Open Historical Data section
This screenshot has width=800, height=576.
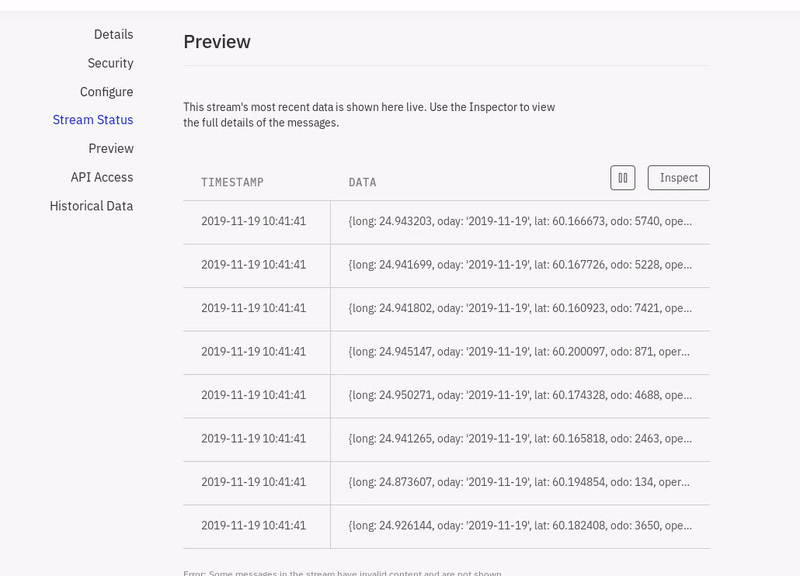tap(91, 206)
